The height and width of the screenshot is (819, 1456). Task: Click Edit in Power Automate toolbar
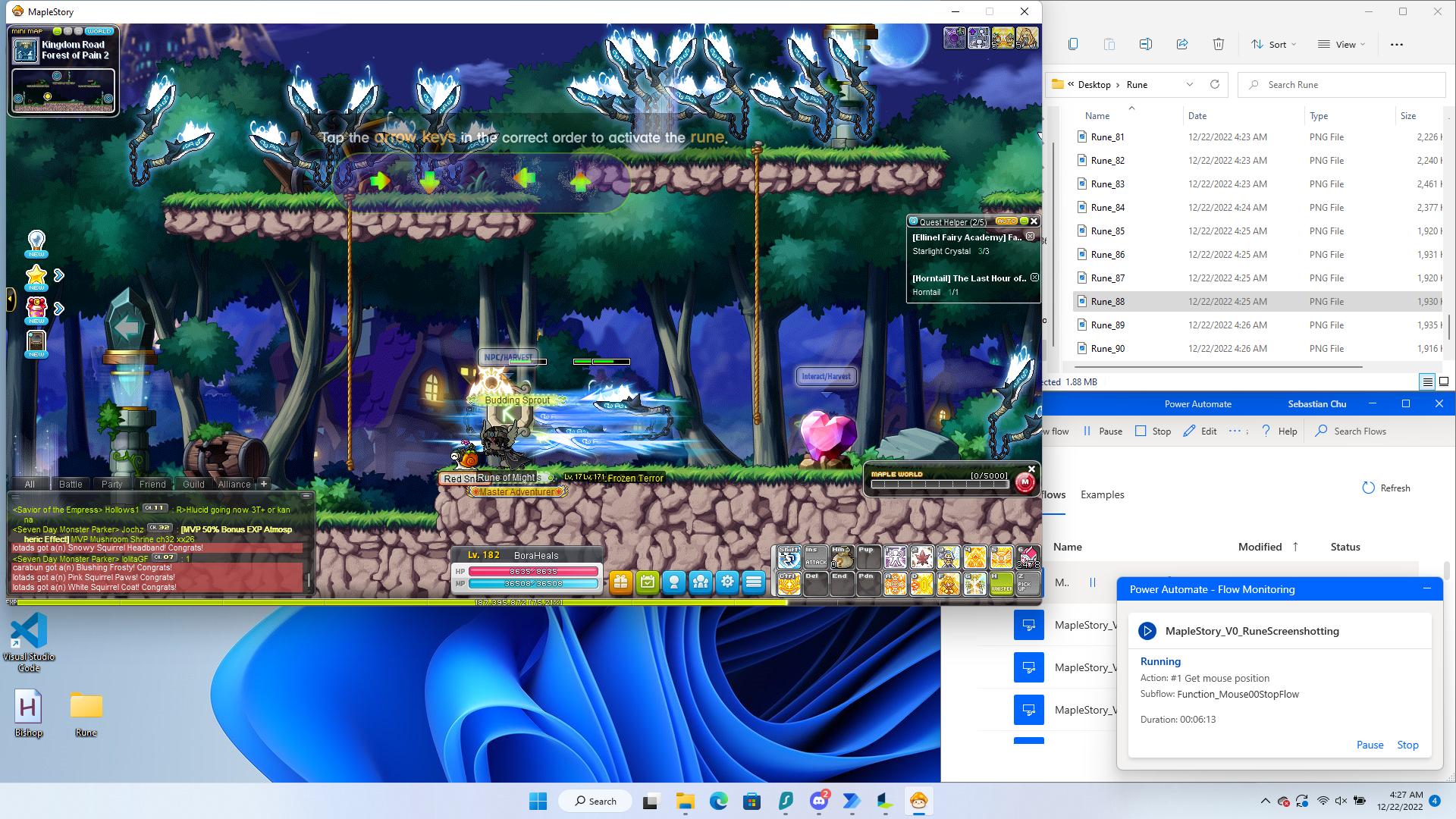(1200, 431)
